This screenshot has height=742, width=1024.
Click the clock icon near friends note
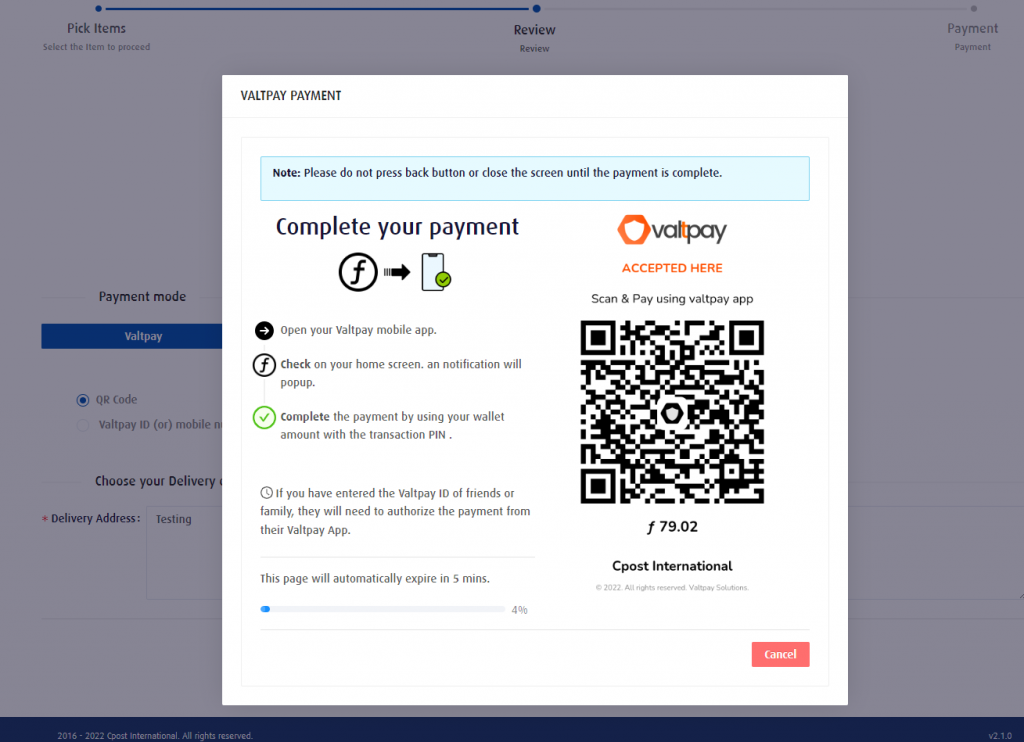point(266,493)
